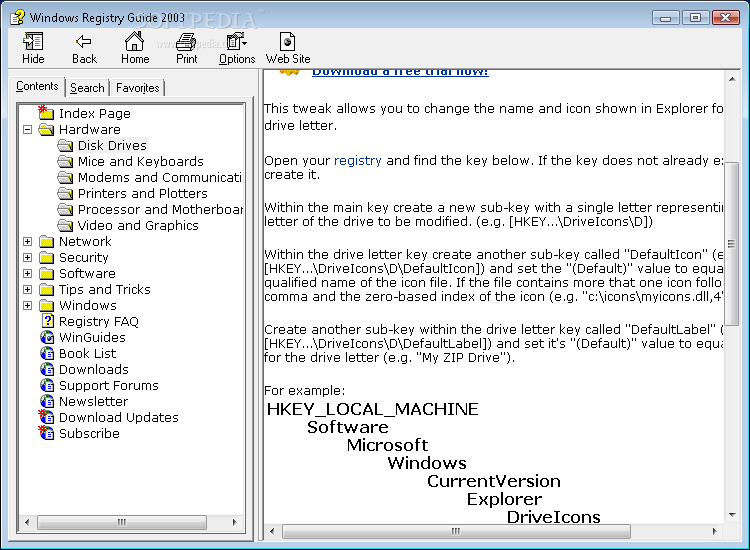Click the WinGuides web page icon
750x550 pixels.
pos(47,338)
